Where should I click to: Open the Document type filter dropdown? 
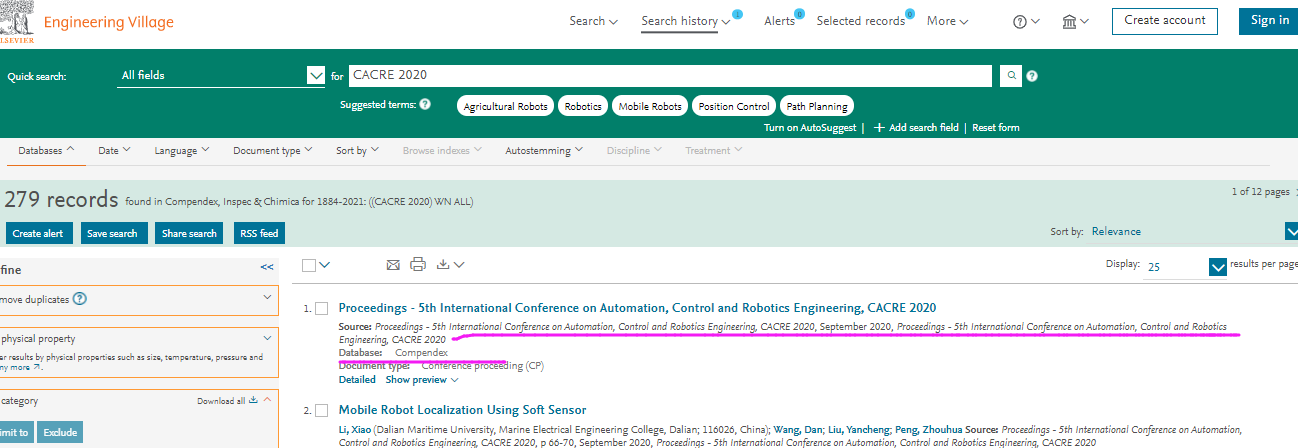(x=273, y=150)
